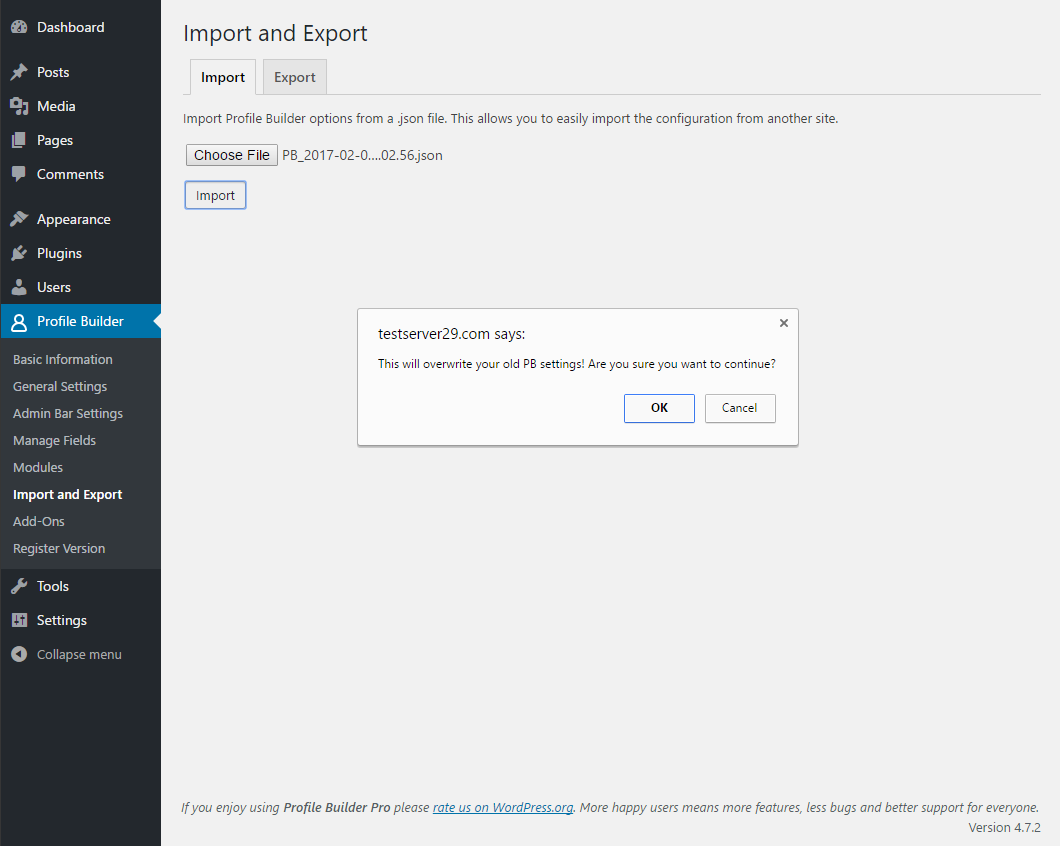Open Settings menu label

[62, 620]
